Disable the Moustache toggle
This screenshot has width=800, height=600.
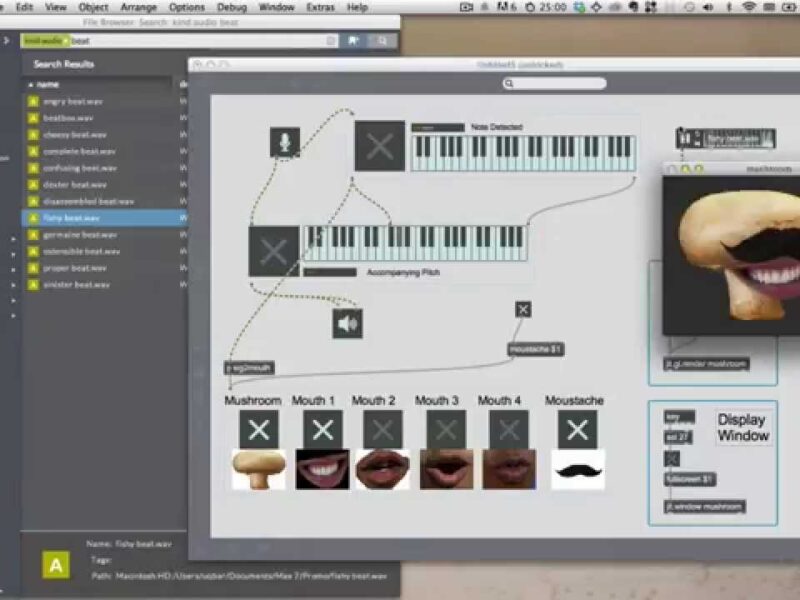tap(577, 430)
